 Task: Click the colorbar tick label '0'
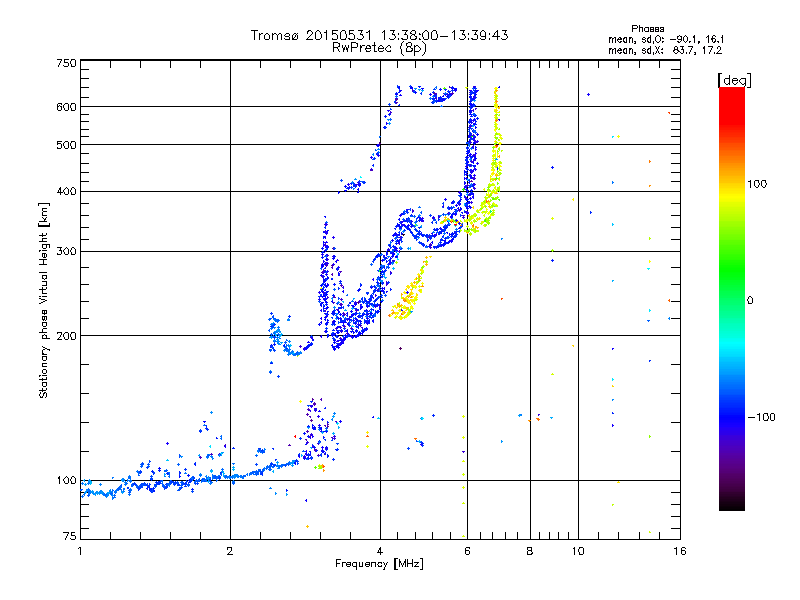[x=750, y=301]
